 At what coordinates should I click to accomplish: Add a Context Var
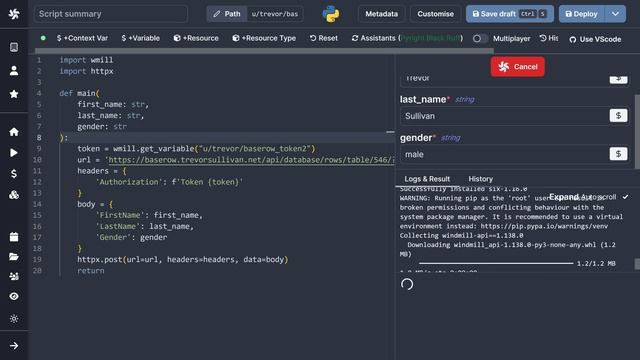(x=82, y=38)
